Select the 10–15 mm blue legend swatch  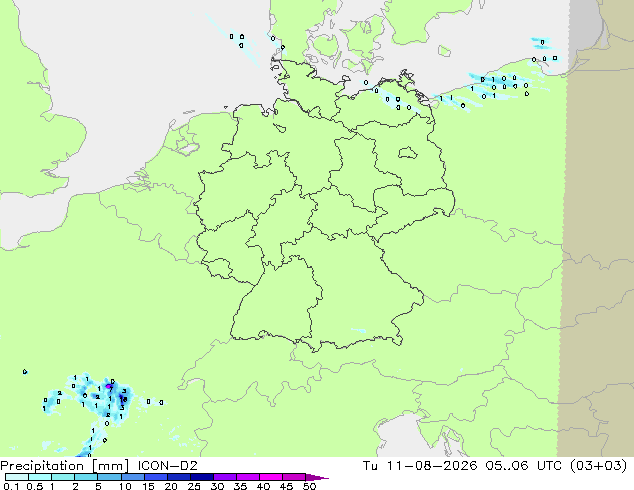pyautogui.click(x=132, y=477)
